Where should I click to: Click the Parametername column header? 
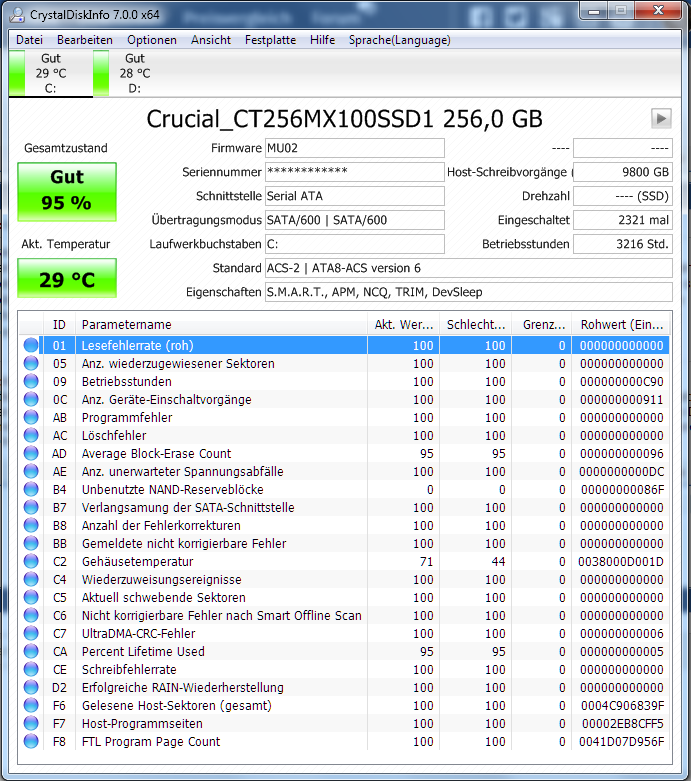point(221,324)
